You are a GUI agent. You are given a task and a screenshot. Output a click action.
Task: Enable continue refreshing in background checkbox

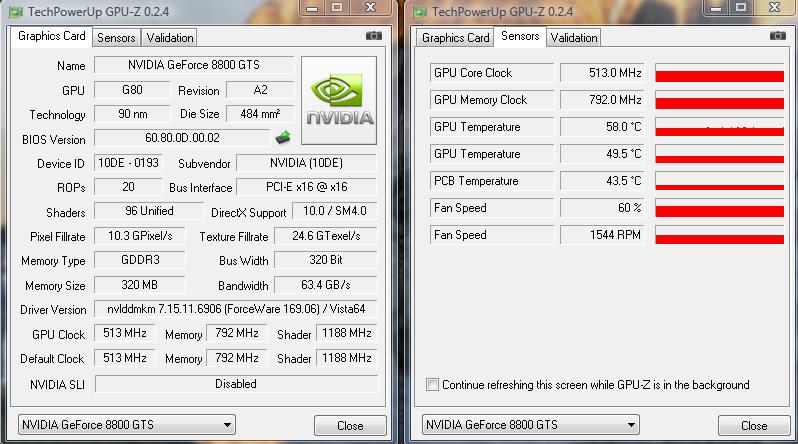(x=432, y=384)
